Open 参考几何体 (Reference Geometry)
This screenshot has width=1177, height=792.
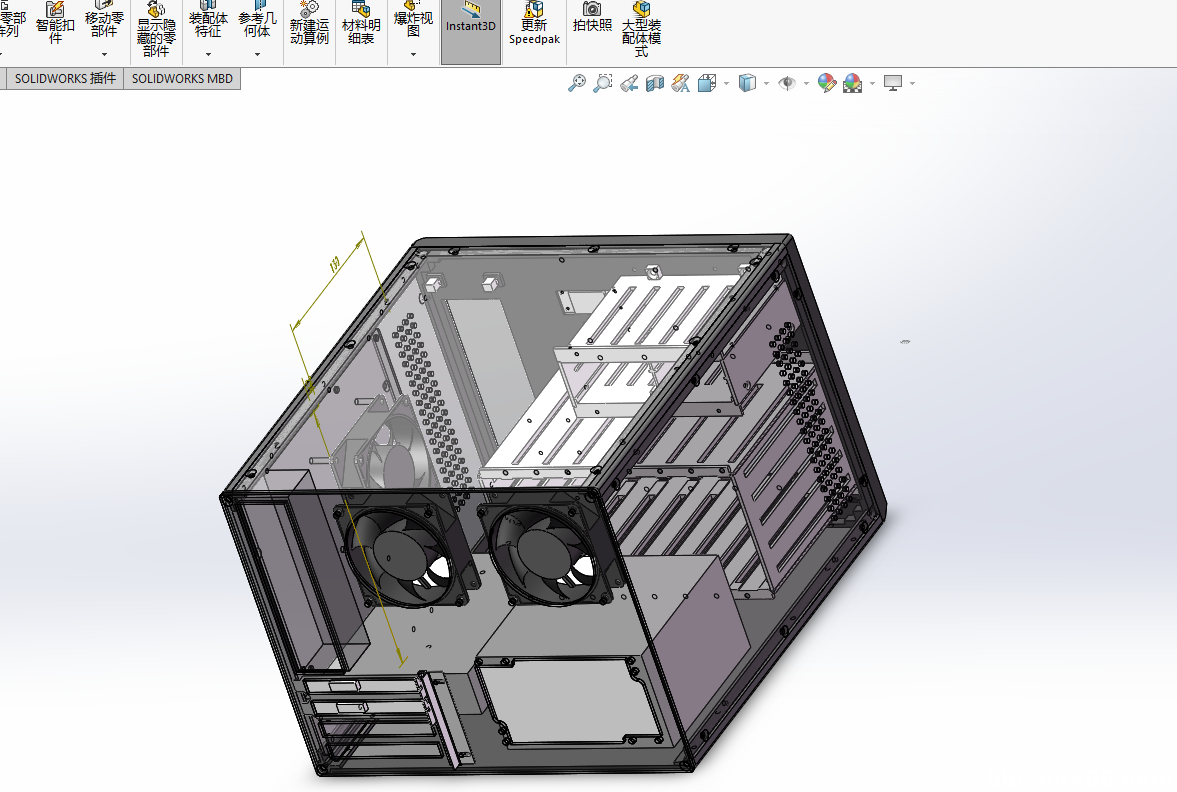click(257, 21)
